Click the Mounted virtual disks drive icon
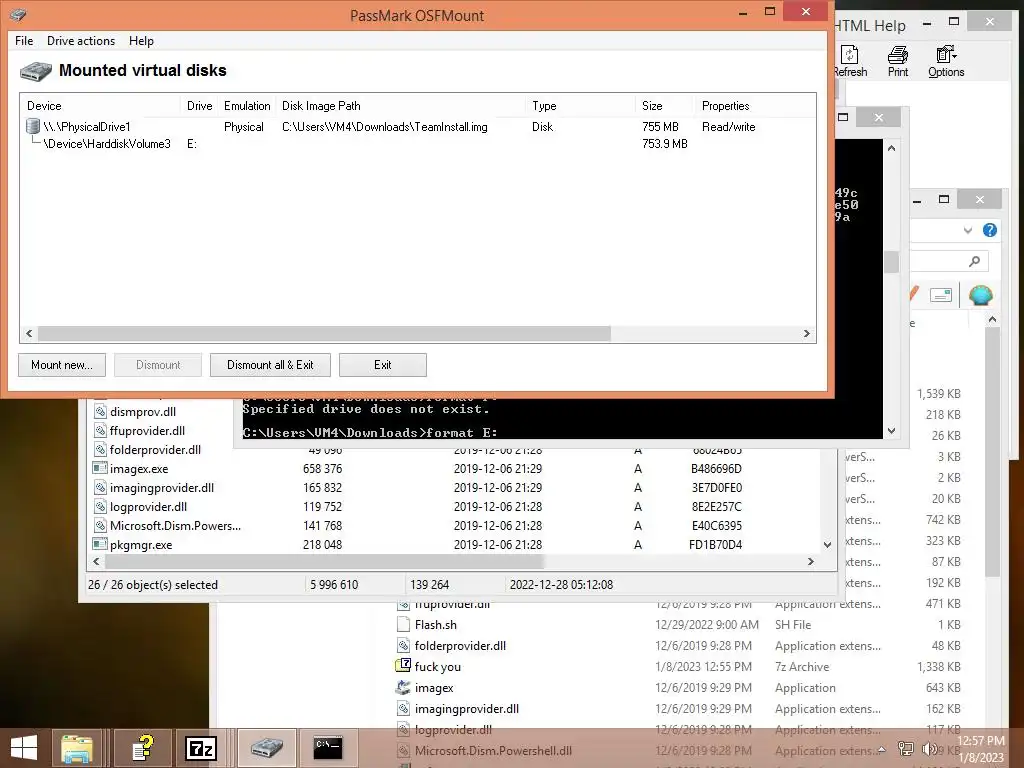 36,71
